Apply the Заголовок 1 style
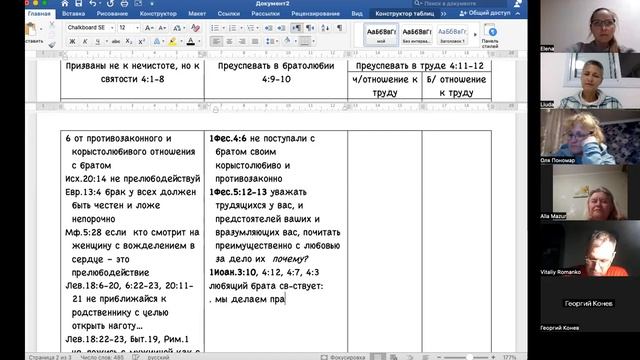The width and height of the screenshot is (640, 360). [x=452, y=35]
